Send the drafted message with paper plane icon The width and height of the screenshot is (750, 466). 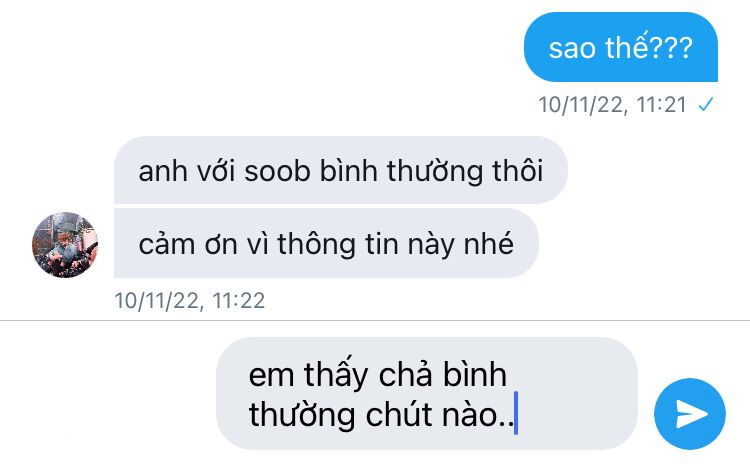pyautogui.click(x=690, y=414)
